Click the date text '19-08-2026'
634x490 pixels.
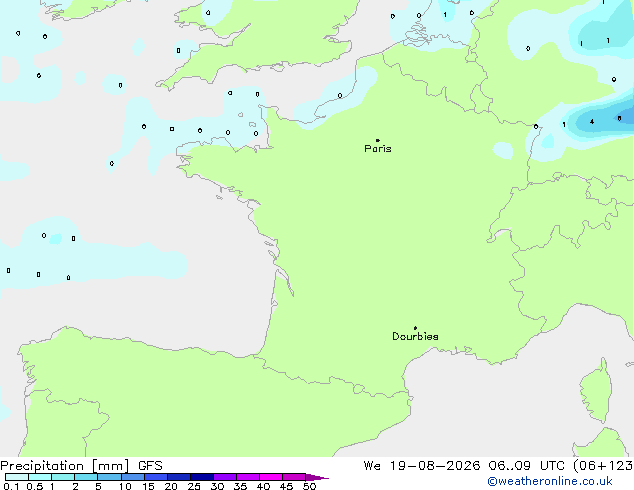tap(435, 466)
